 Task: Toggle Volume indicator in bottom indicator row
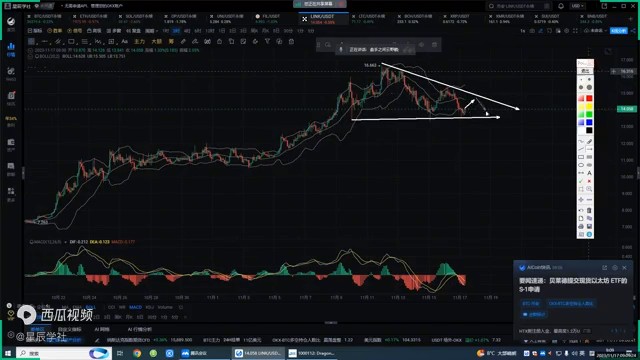point(165,307)
